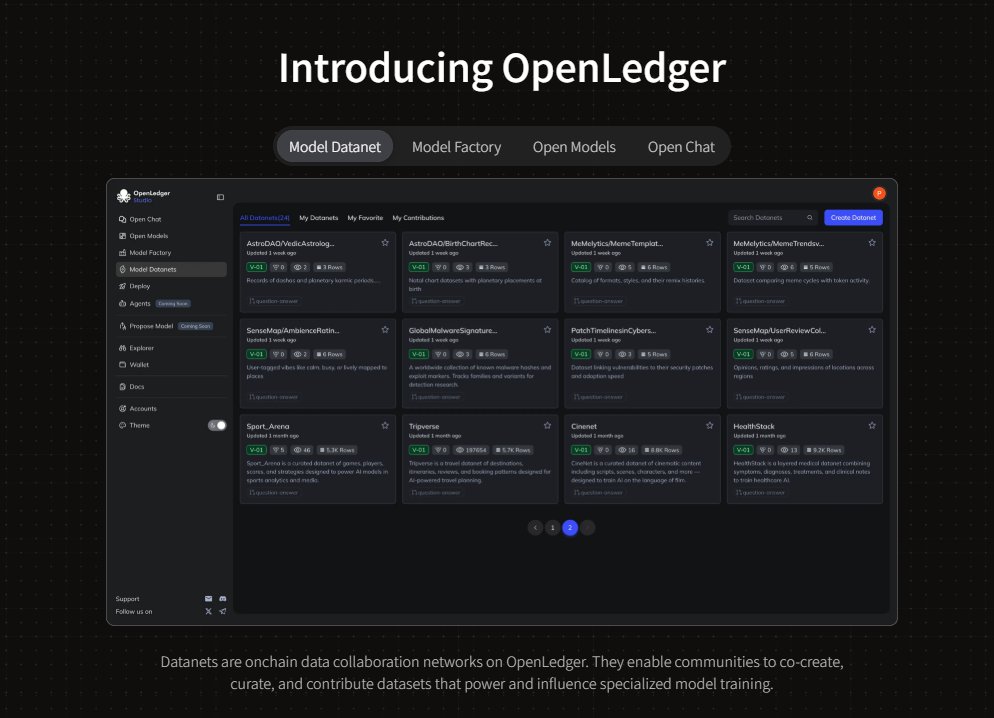Click the search magnifier icon

pyautogui.click(x=810, y=217)
